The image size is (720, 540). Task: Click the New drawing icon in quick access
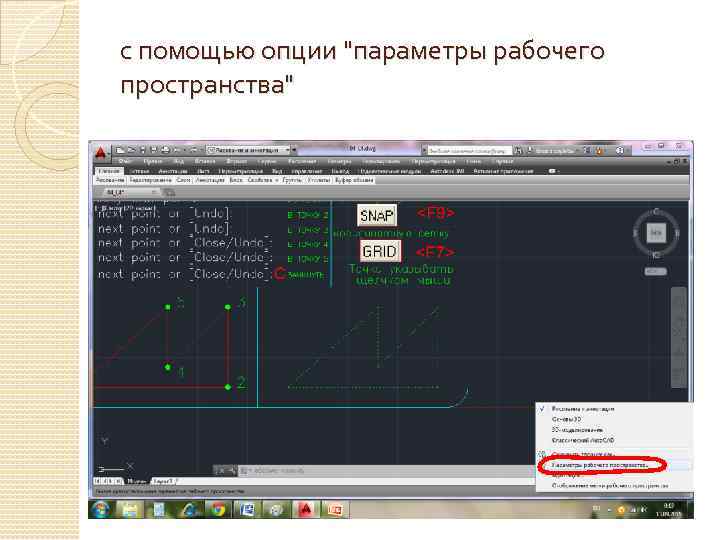click(x=120, y=150)
